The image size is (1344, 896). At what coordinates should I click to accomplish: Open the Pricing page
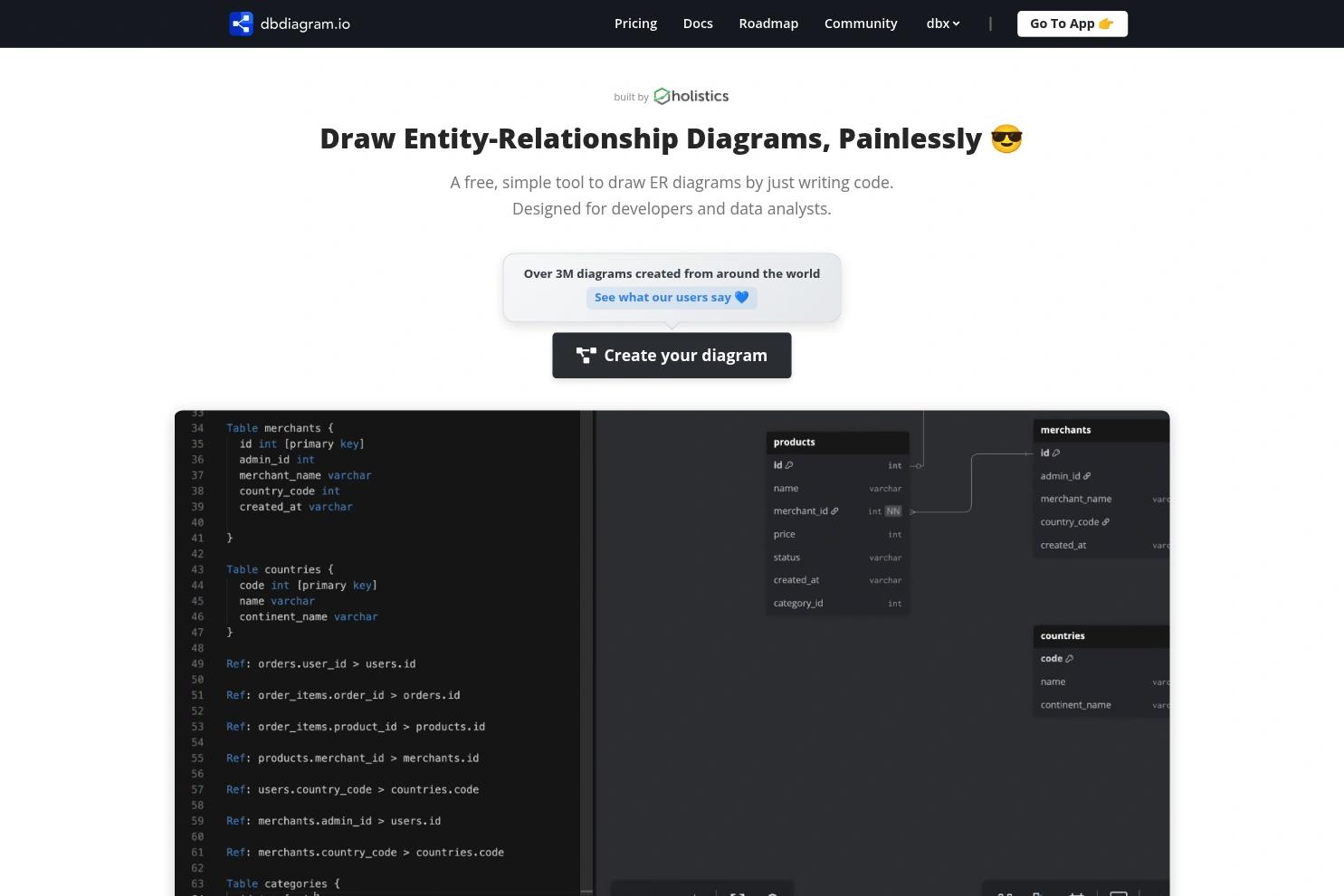(x=635, y=24)
